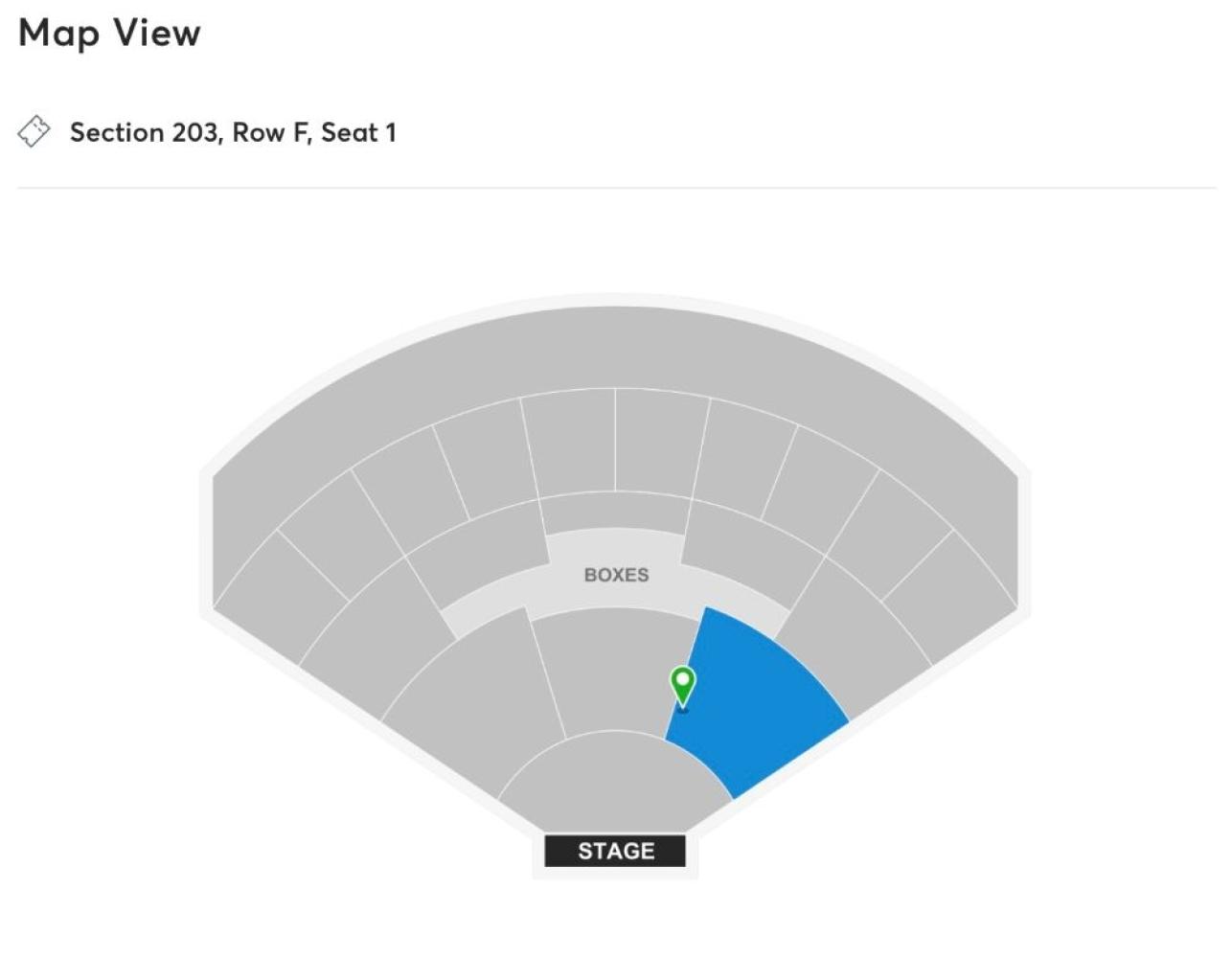Select the large outermost lawn arc at top
This screenshot has height=958, width=1232.
pyautogui.click(x=615, y=350)
